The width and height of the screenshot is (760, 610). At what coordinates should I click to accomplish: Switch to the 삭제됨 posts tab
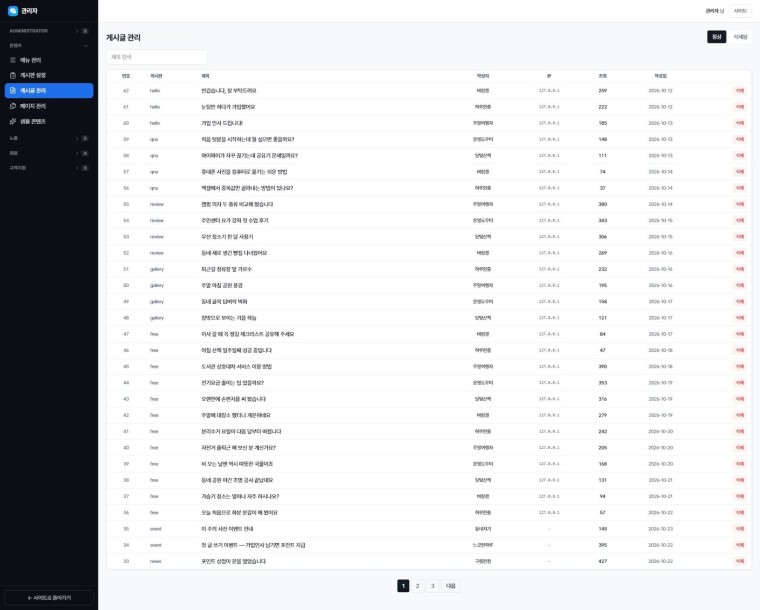(x=740, y=37)
